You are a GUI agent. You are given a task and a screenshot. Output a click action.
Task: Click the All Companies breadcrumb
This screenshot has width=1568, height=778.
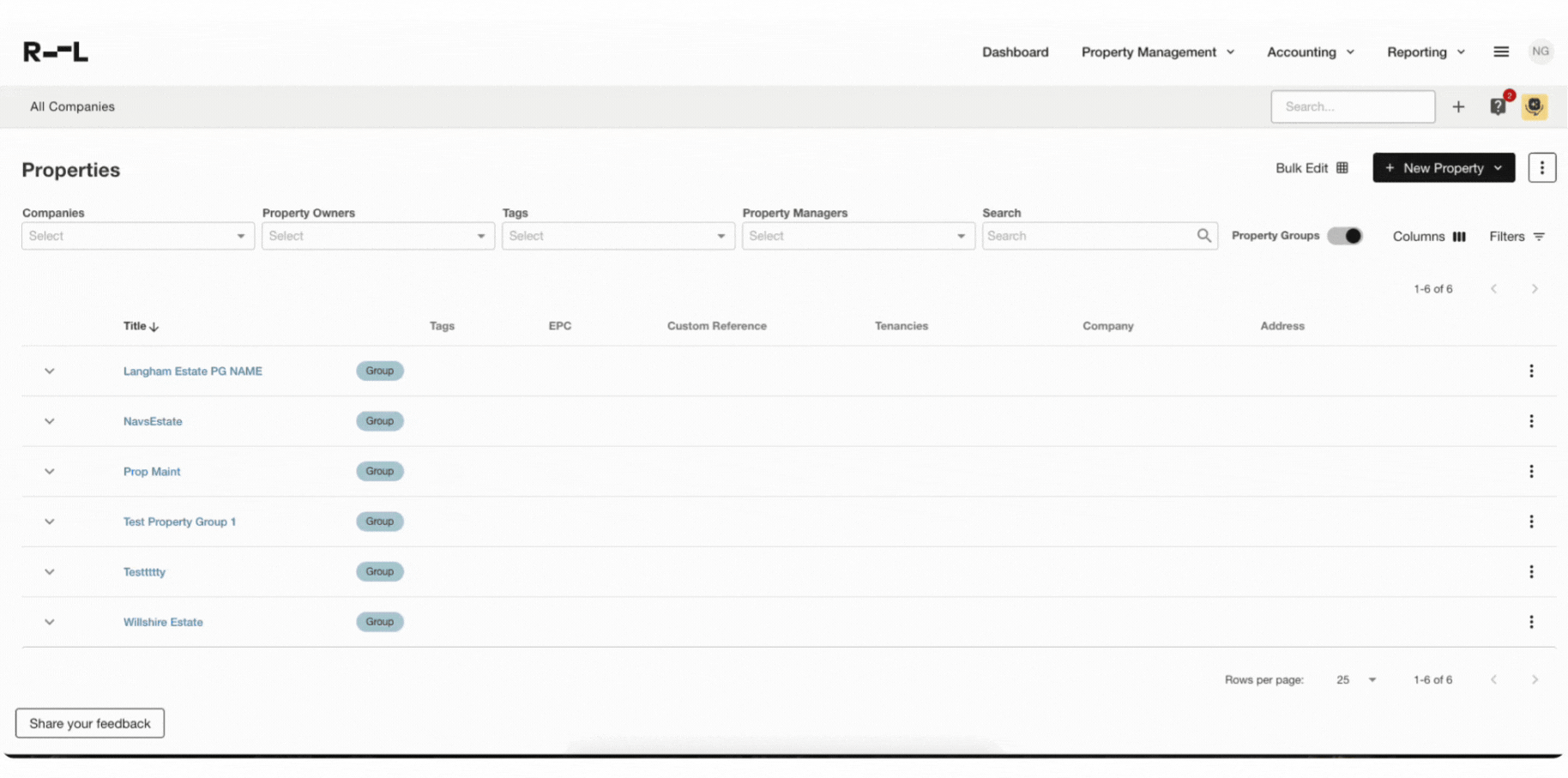tap(72, 107)
